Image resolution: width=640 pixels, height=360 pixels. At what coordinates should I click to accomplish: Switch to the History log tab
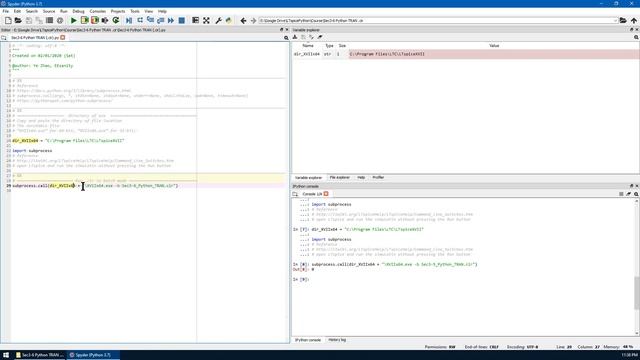pos(337,340)
